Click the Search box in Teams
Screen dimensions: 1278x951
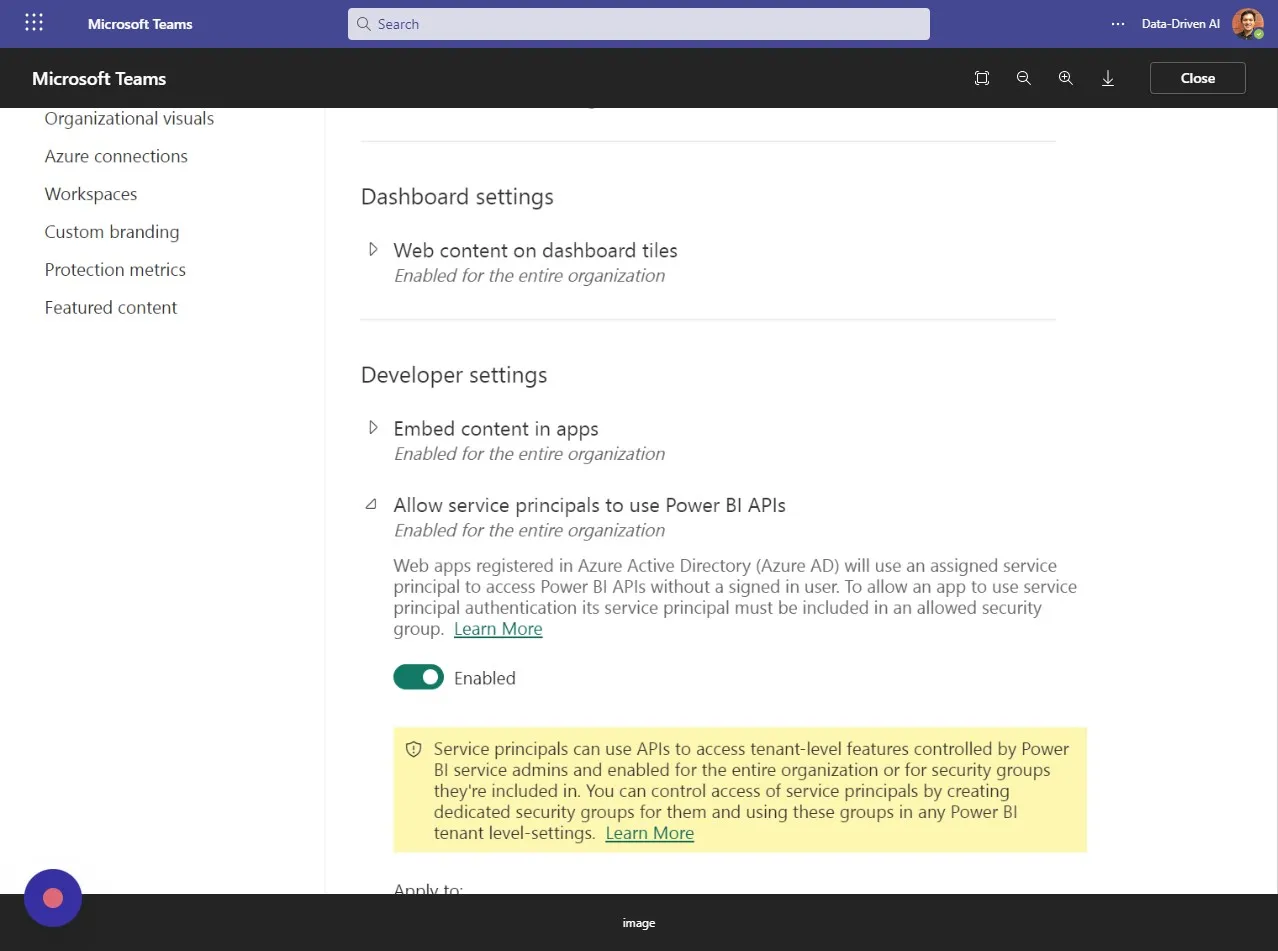click(x=639, y=24)
